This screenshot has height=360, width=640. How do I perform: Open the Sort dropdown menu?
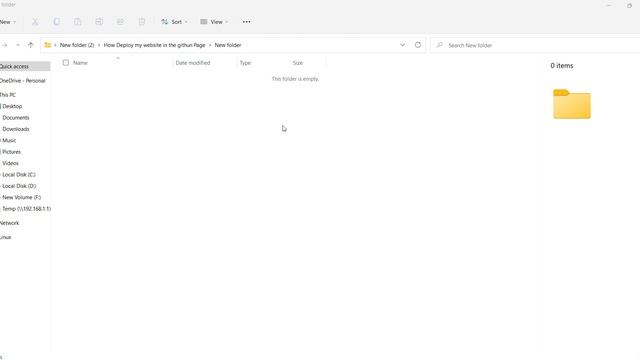tap(174, 22)
